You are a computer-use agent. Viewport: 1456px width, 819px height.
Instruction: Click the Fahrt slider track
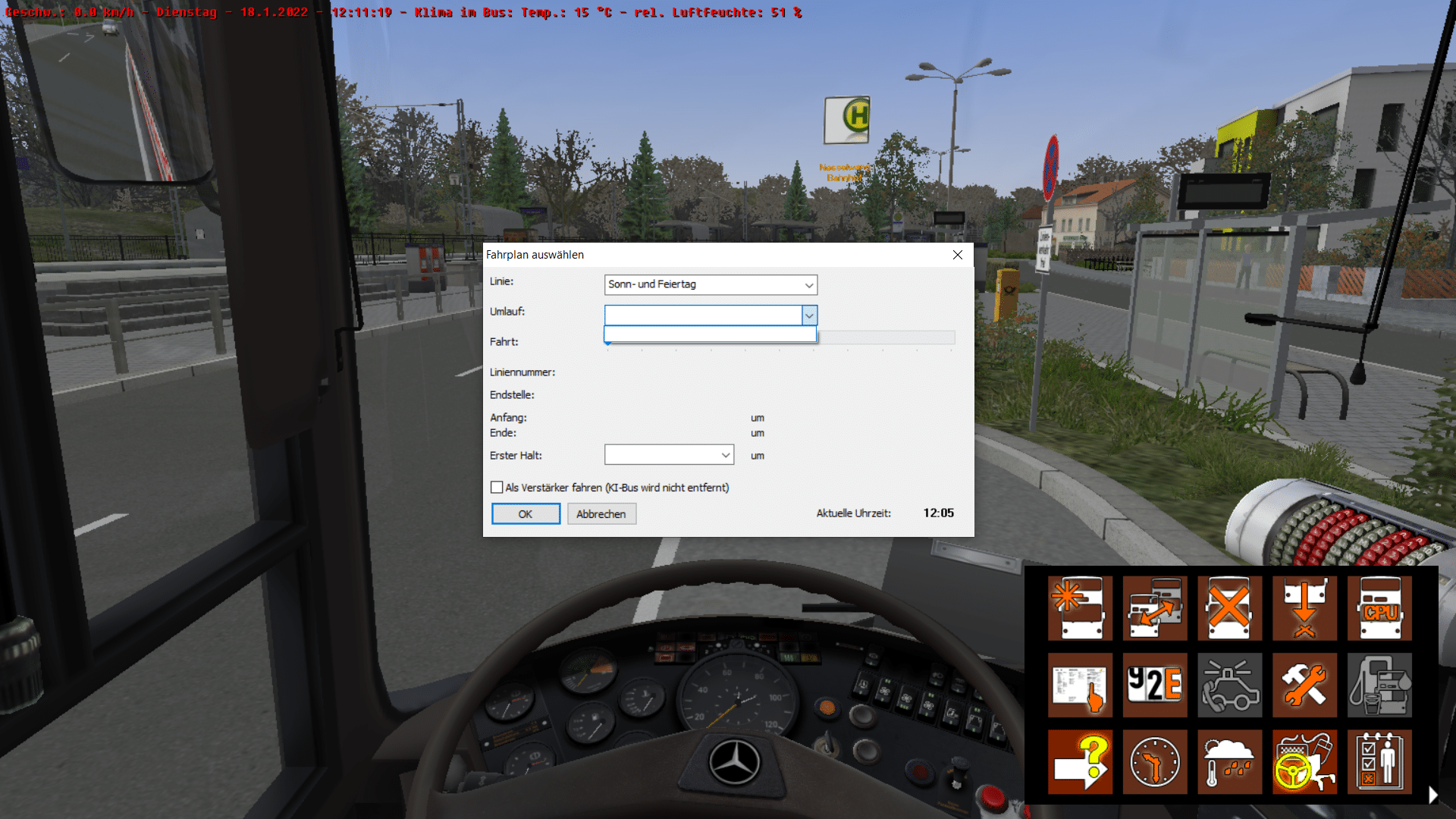[886, 337]
